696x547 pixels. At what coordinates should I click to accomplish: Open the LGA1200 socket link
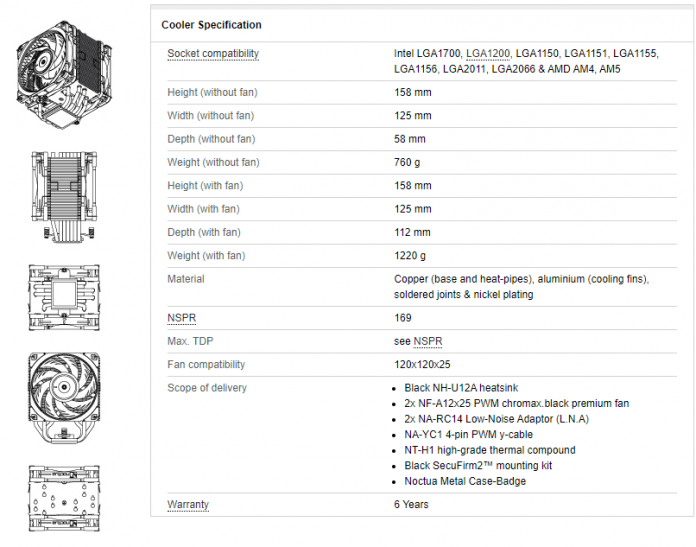(487, 53)
